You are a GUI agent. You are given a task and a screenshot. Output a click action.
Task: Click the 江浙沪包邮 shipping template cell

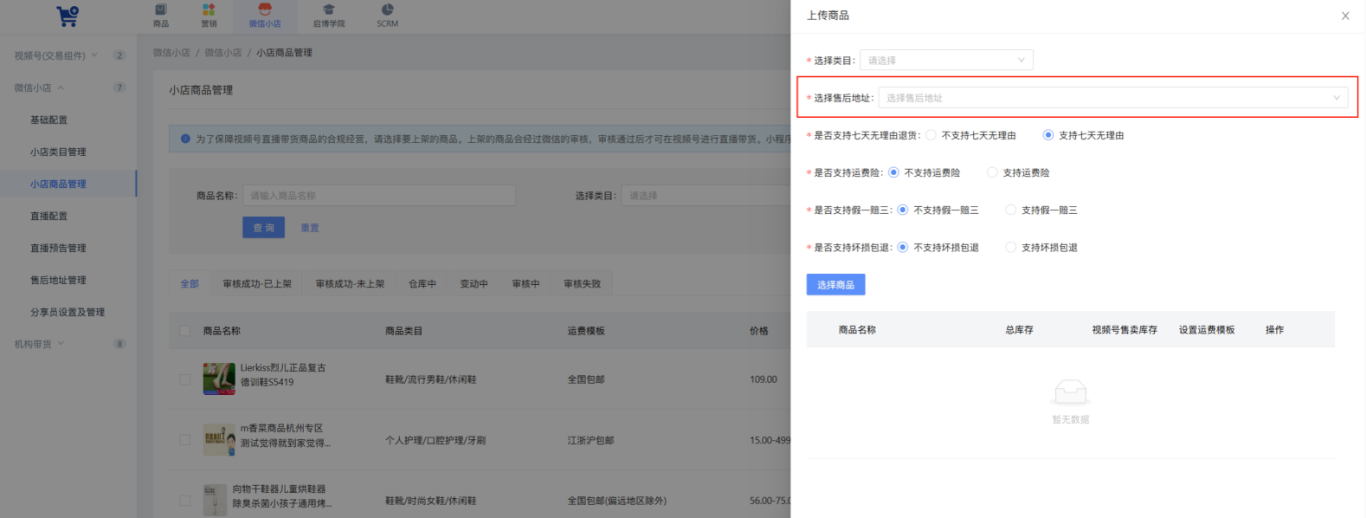pyautogui.click(x=591, y=440)
